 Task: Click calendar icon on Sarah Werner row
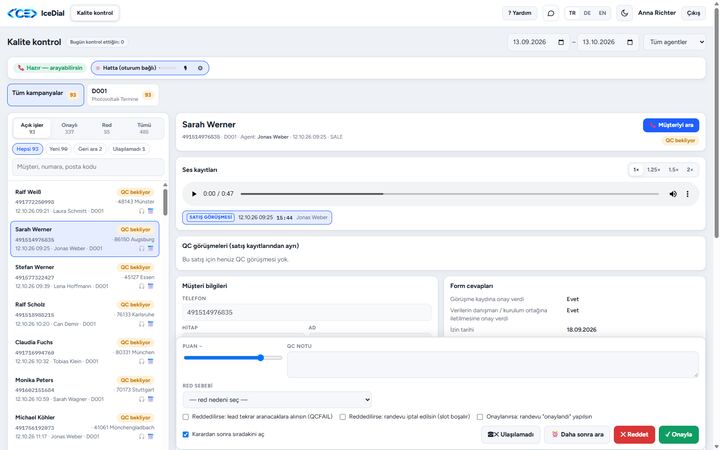[151, 248]
